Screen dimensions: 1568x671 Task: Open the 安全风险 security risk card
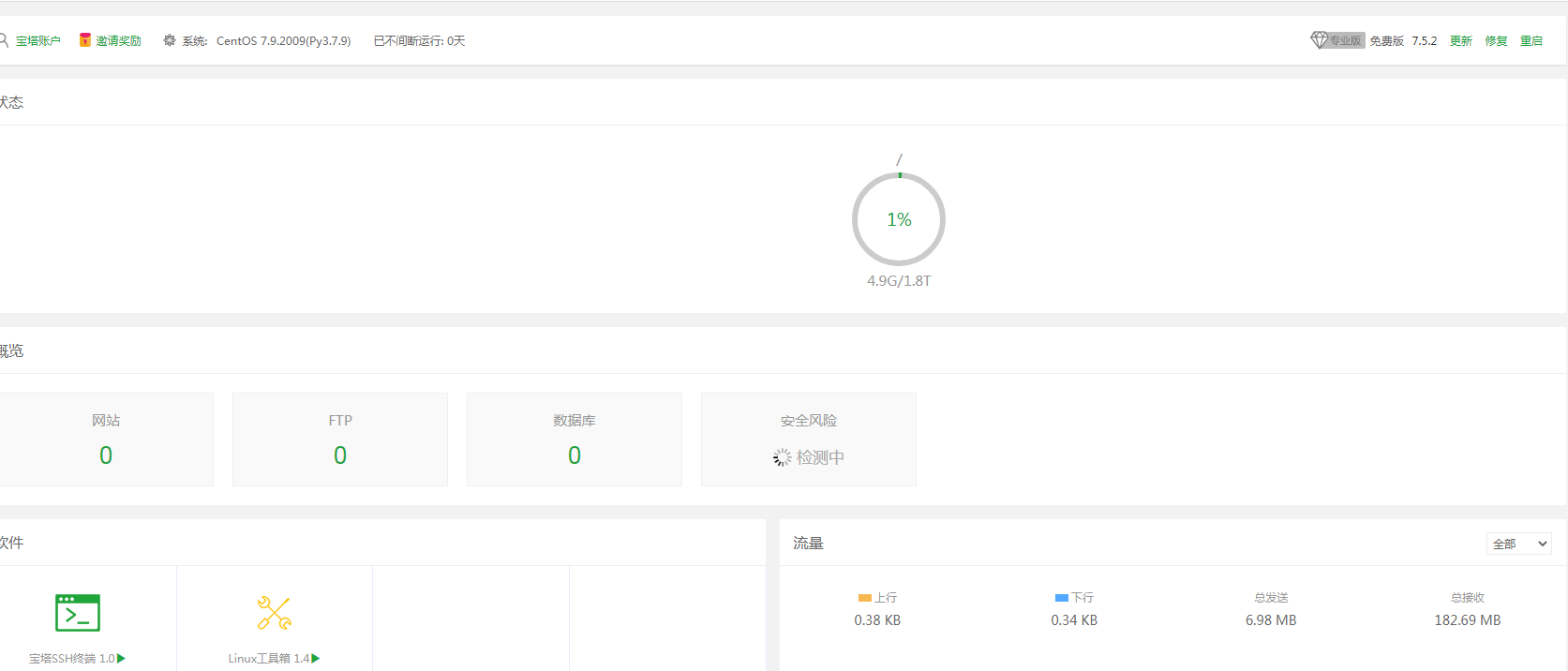[809, 440]
